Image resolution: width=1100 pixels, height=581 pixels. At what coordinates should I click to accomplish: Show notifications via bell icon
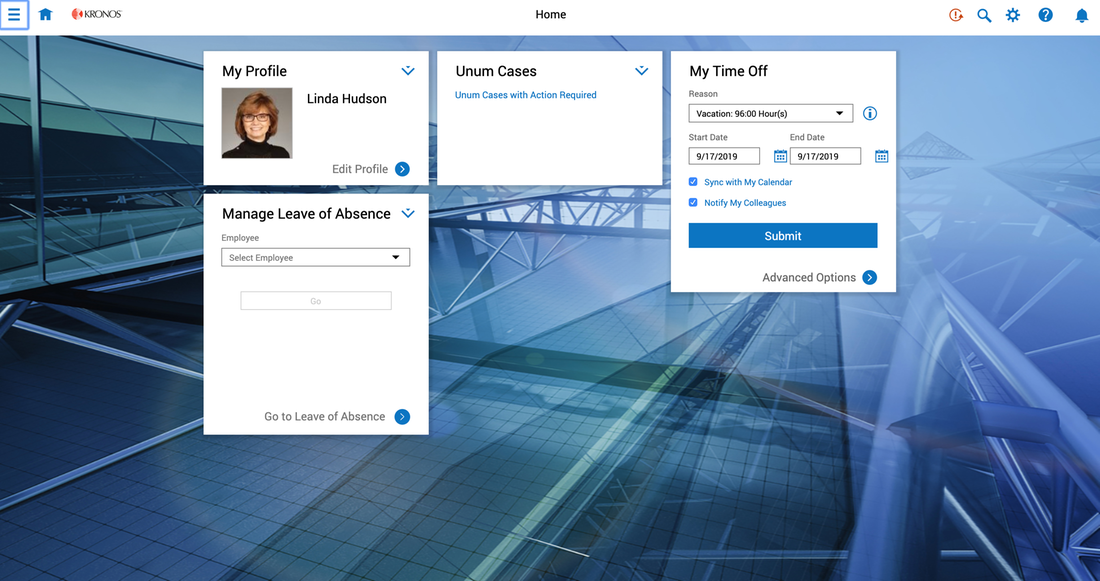tap(1081, 15)
